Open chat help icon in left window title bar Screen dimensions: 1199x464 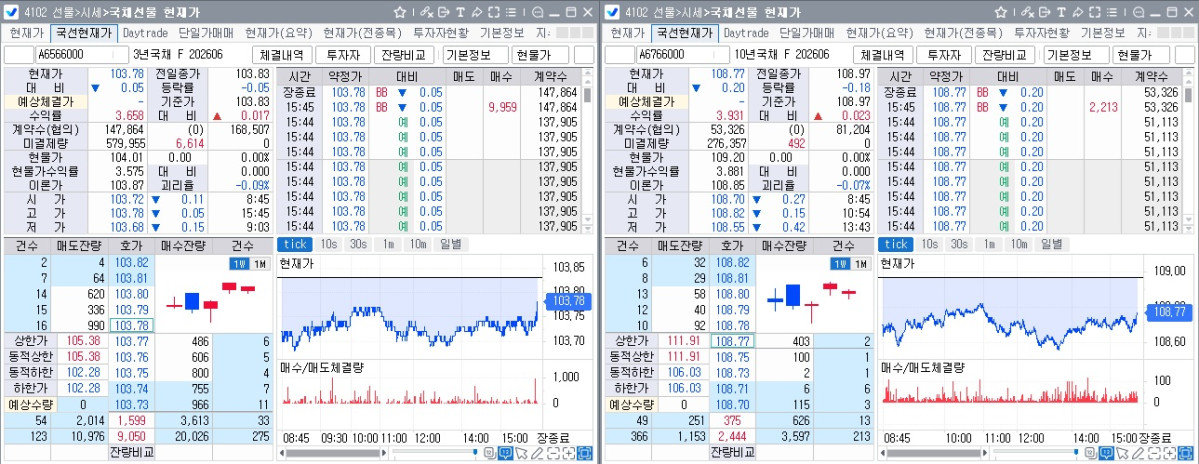(x=538, y=12)
